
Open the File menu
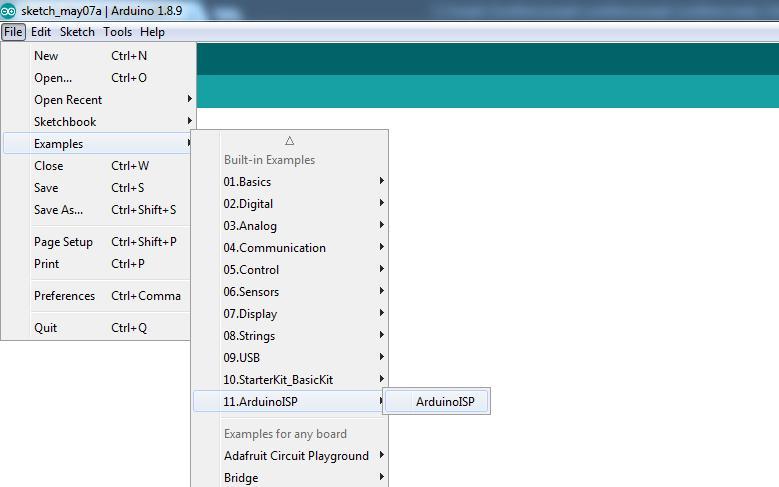pos(13,32)
